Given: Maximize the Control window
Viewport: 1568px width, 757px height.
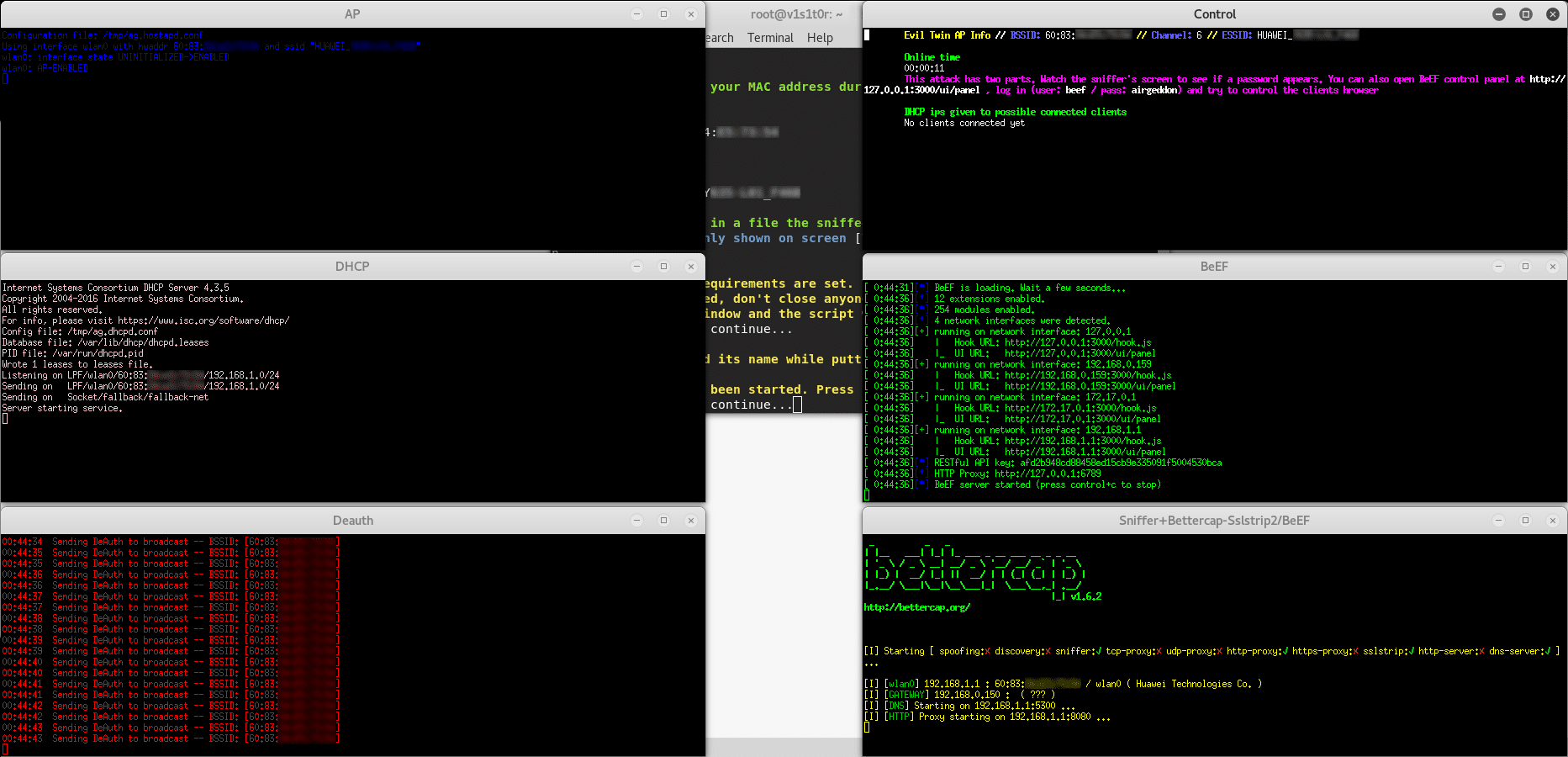Looking at the screenshot, I should [1525, 14].
